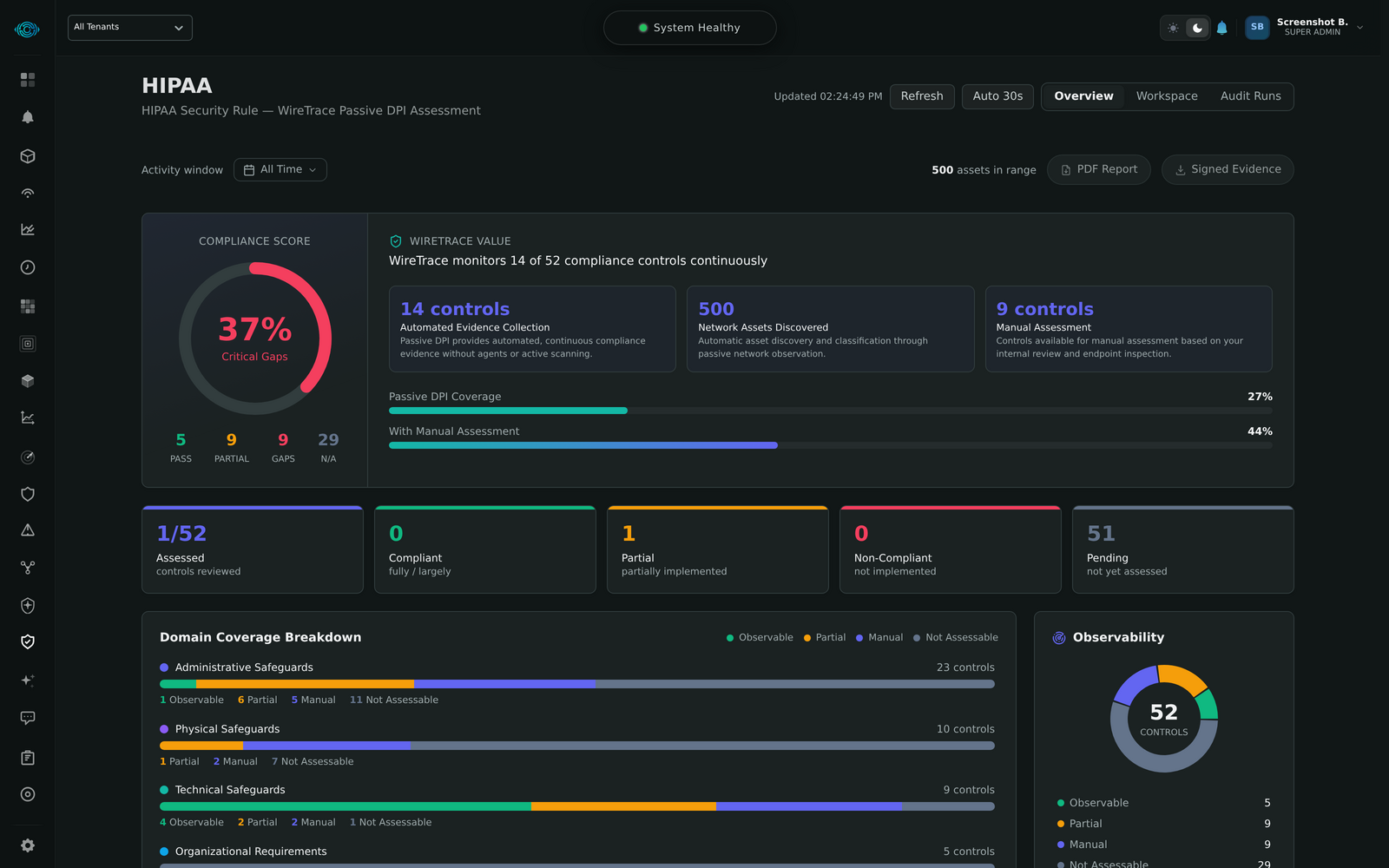
Task: Click the Administrative Safeguards coverage bar
Action: click(577, 684)
